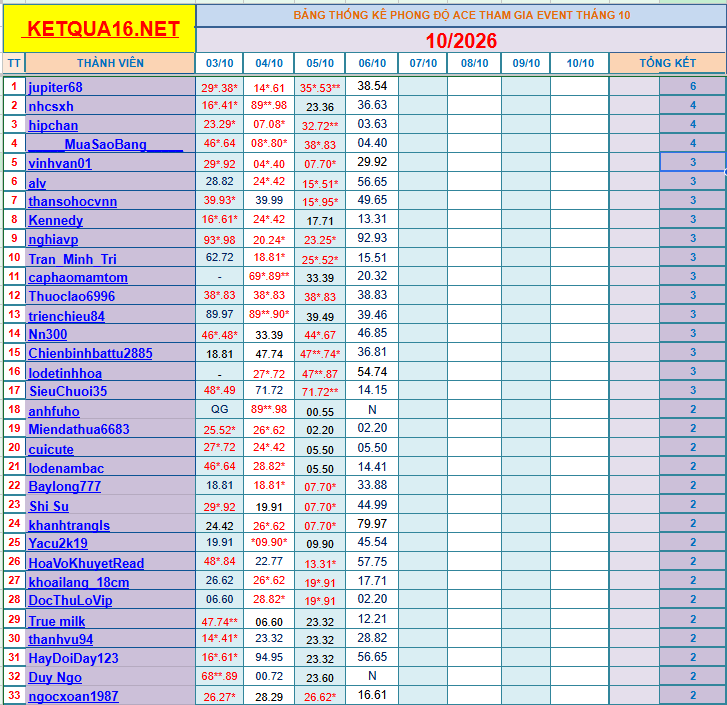
Task: Open SieuChuoi35 member link
Action: point(68,391)
